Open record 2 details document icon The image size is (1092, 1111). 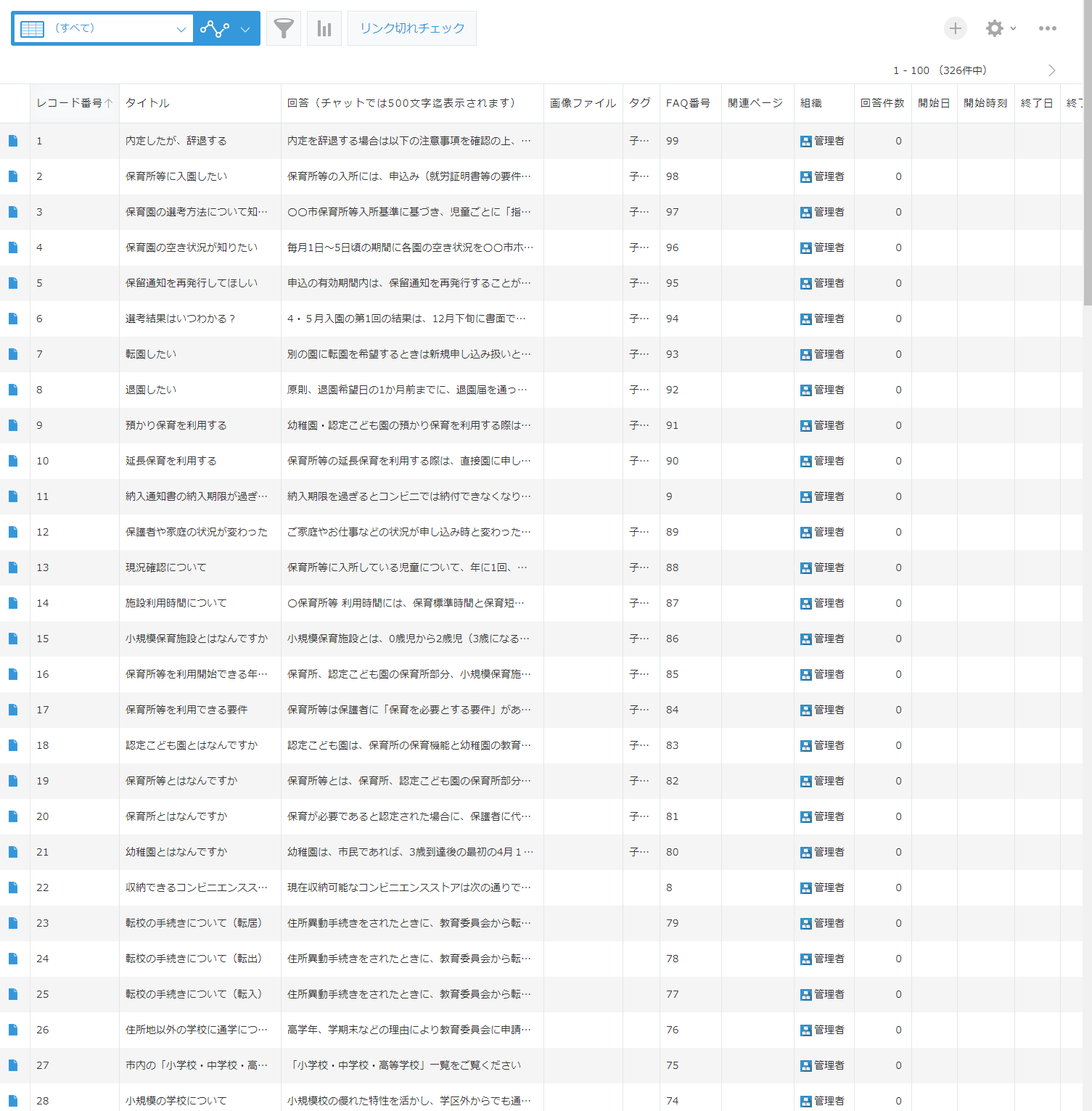click(13, 176)
